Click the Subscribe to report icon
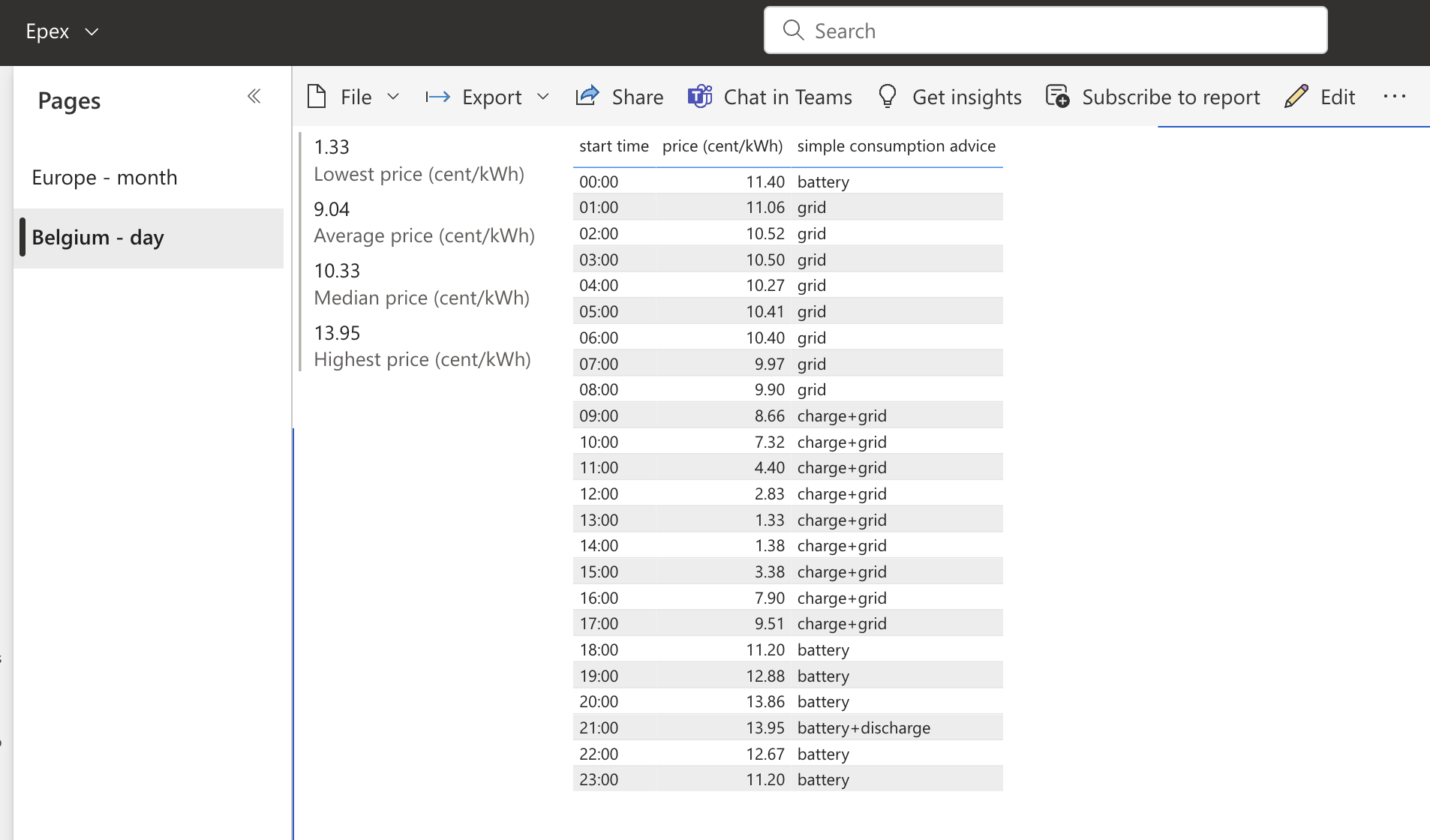 tap(1058, 97)
